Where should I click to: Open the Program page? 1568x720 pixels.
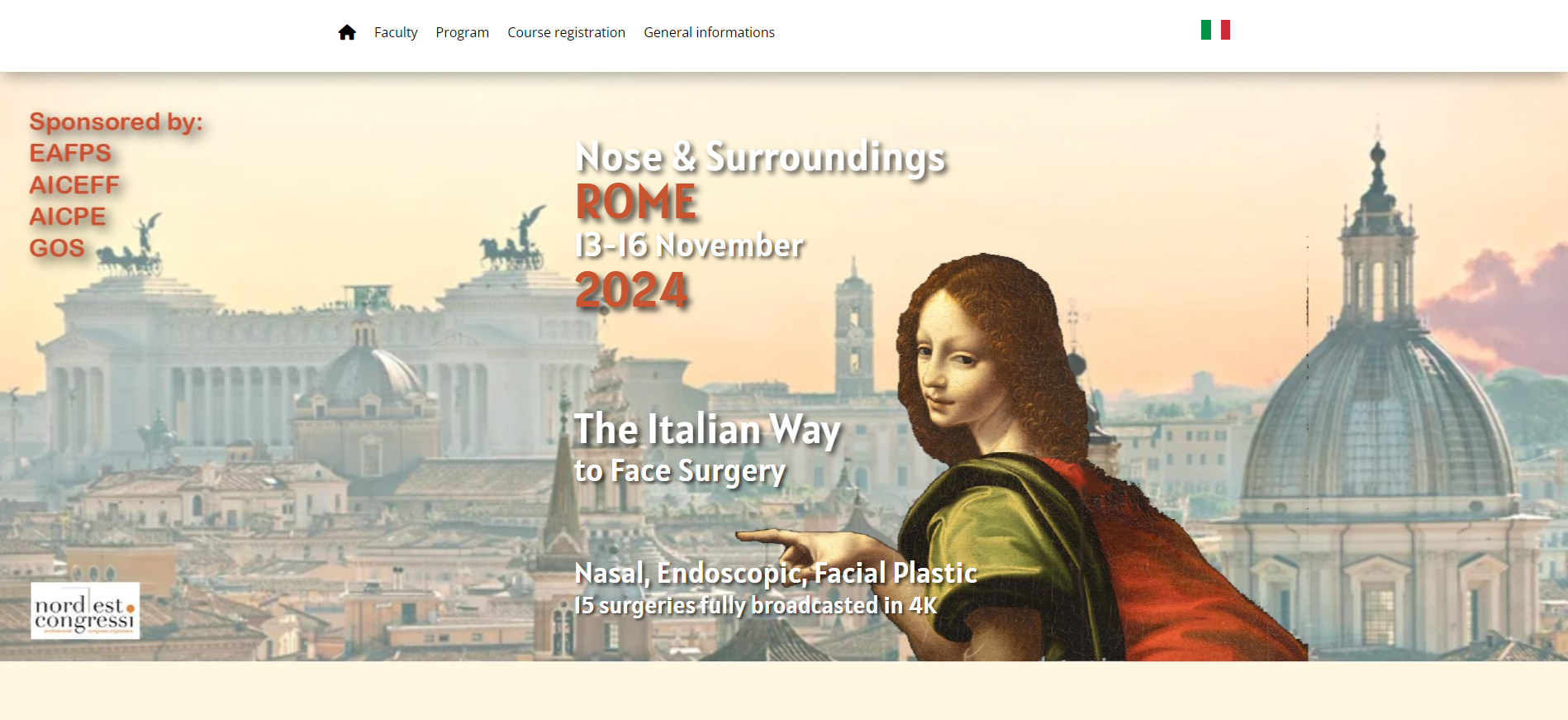462,32
